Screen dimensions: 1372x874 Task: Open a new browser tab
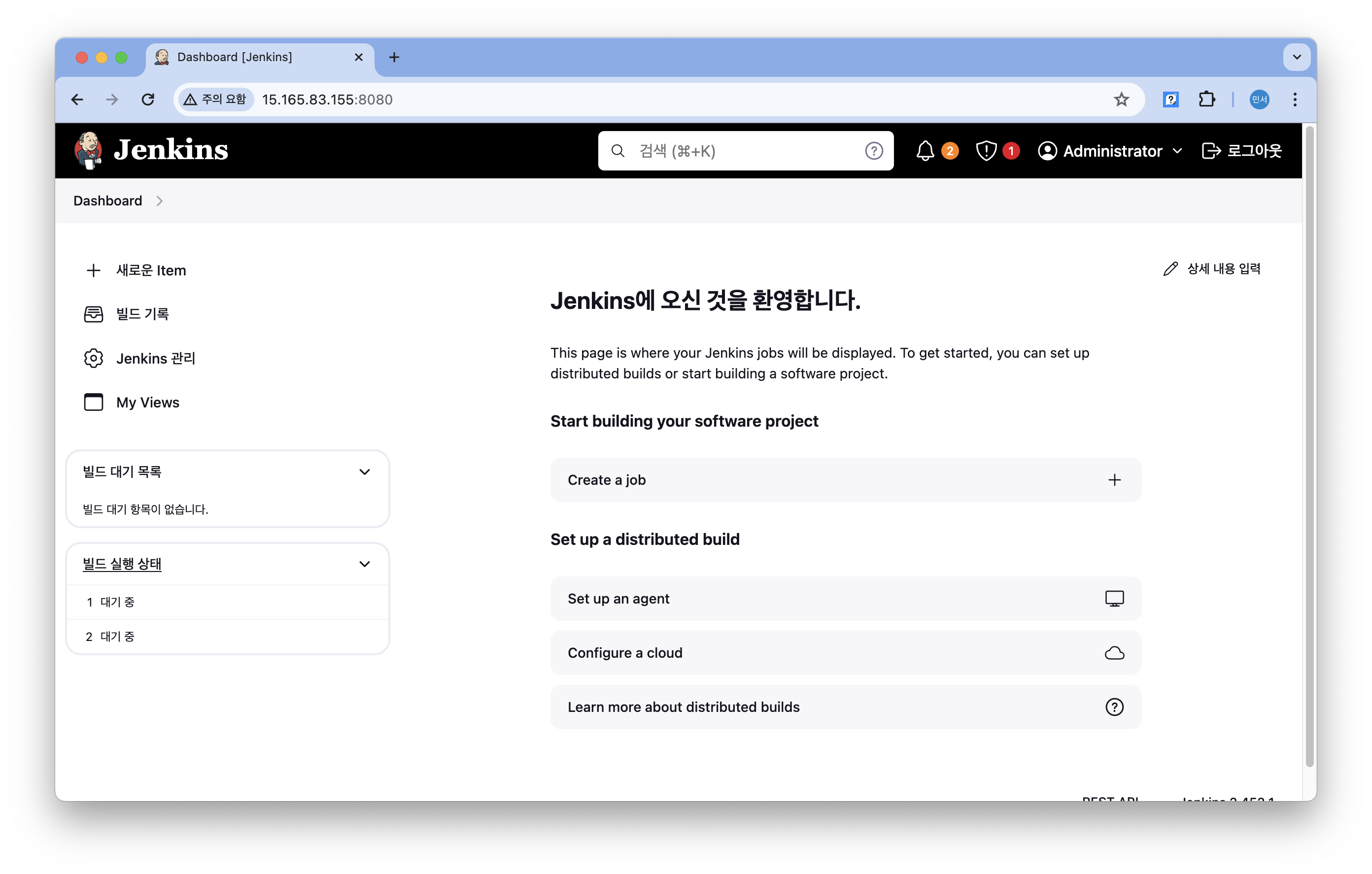394,57
